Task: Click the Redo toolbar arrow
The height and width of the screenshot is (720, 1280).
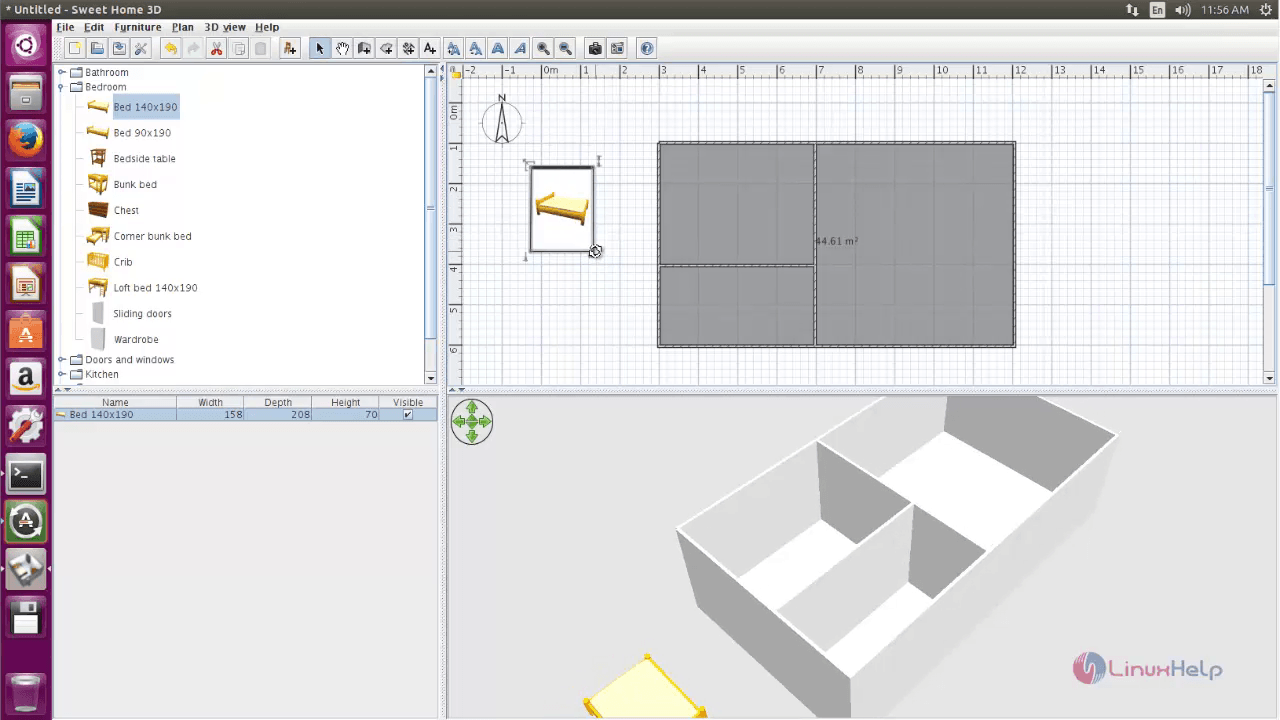Action: pyautogui.click(x=193, y=48)
